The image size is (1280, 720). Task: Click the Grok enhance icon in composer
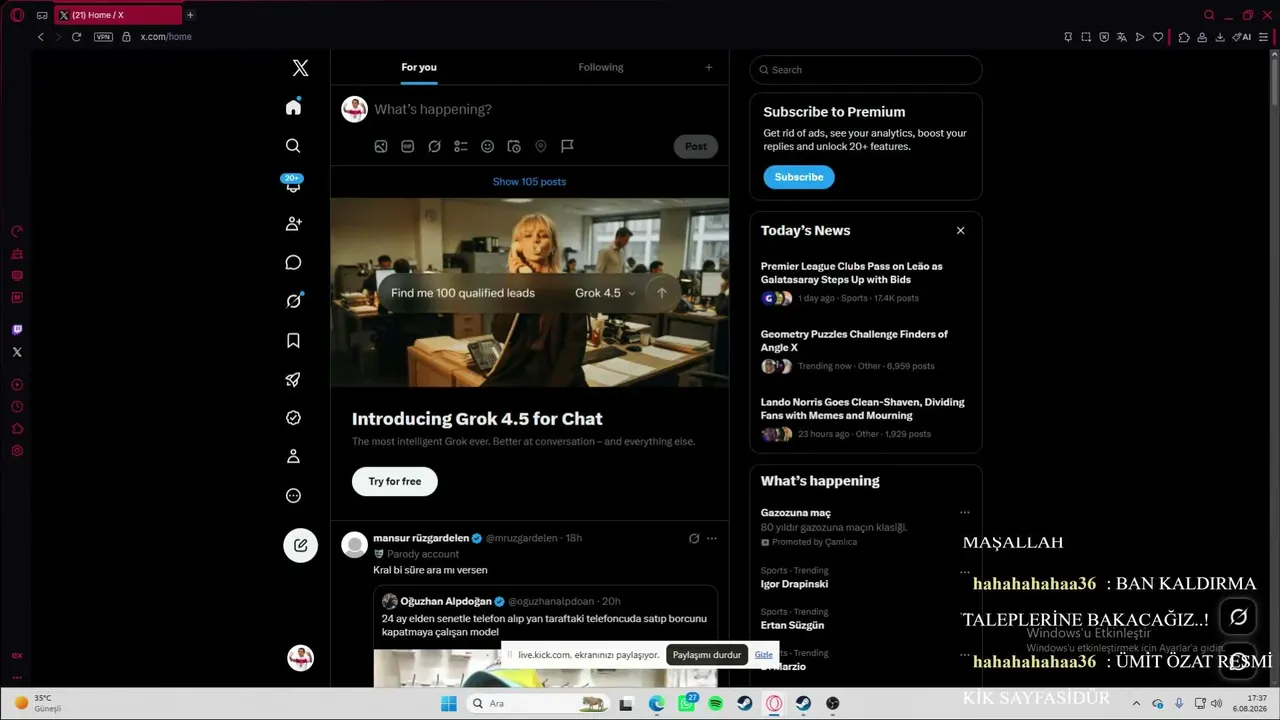[x=434, y=146]
